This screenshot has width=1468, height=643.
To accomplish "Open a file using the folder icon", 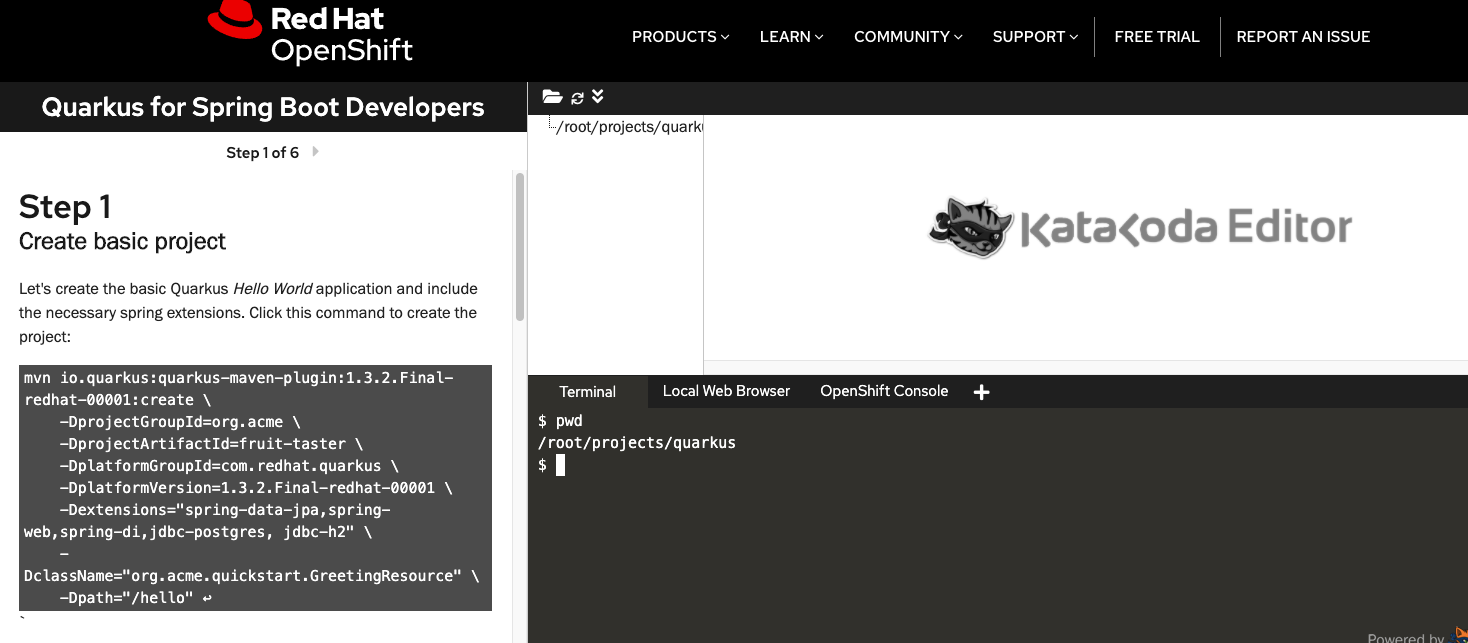I will 552,96.
